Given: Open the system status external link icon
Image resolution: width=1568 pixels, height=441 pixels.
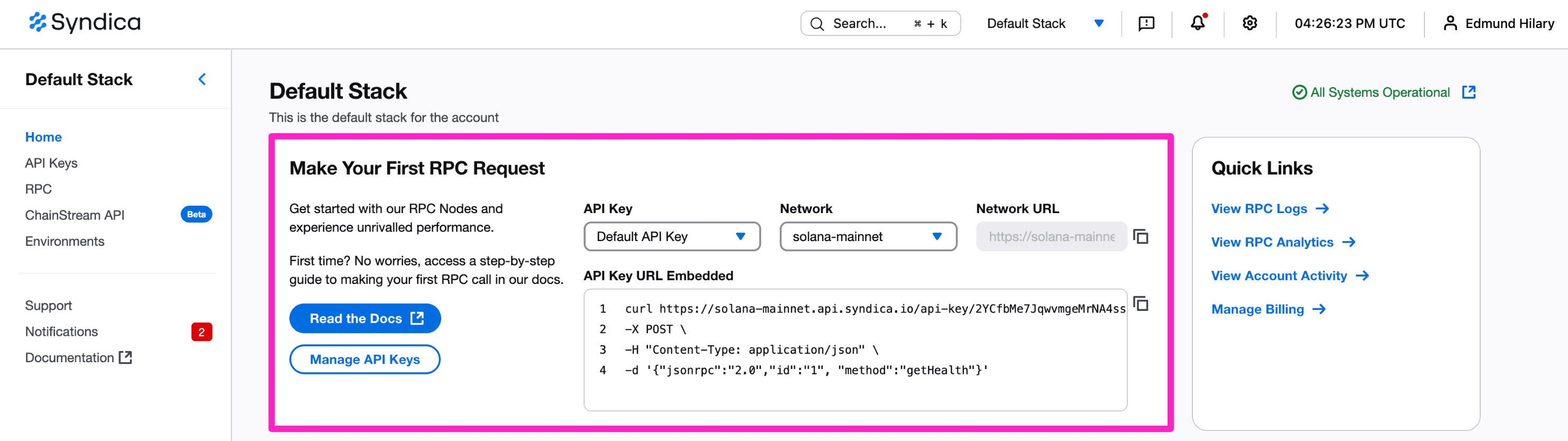Looking at the screenshot, I should pos(1469,93).
